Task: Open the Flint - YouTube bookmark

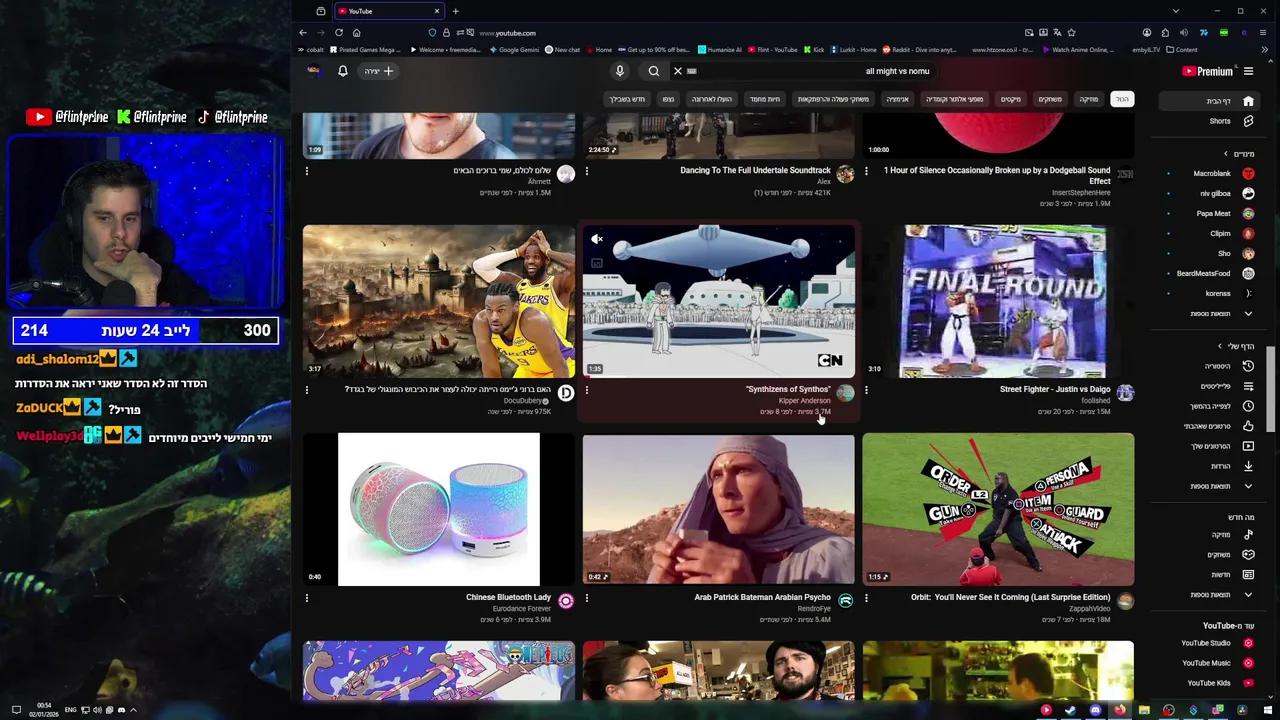Action: pyautogui.click(x=772, y=50)
